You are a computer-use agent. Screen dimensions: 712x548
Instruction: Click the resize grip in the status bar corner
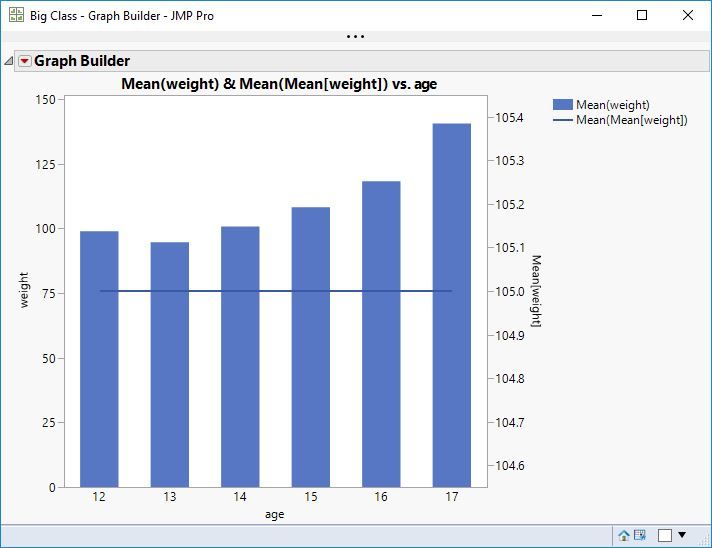(705, 540)
